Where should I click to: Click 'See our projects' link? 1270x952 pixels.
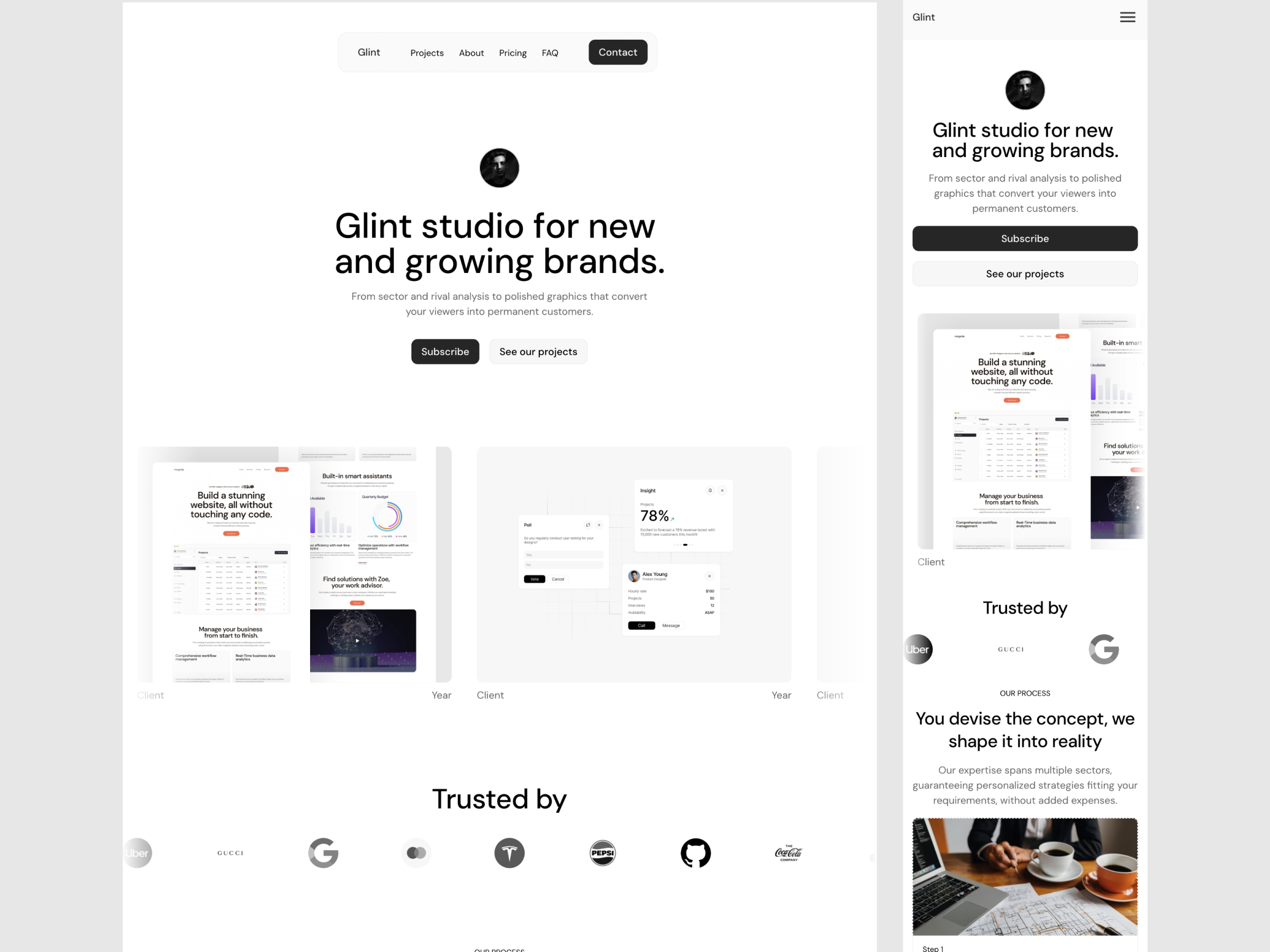click(537, 351)
